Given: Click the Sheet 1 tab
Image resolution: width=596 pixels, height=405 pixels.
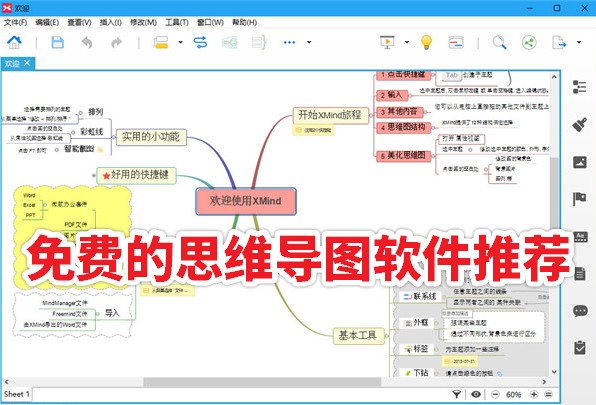Looking at the screenshot, I should (17, 394).
